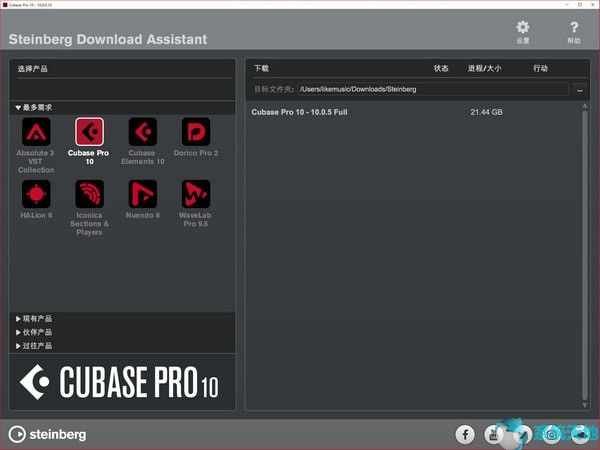Click the target folder path field

click(433, 89)
